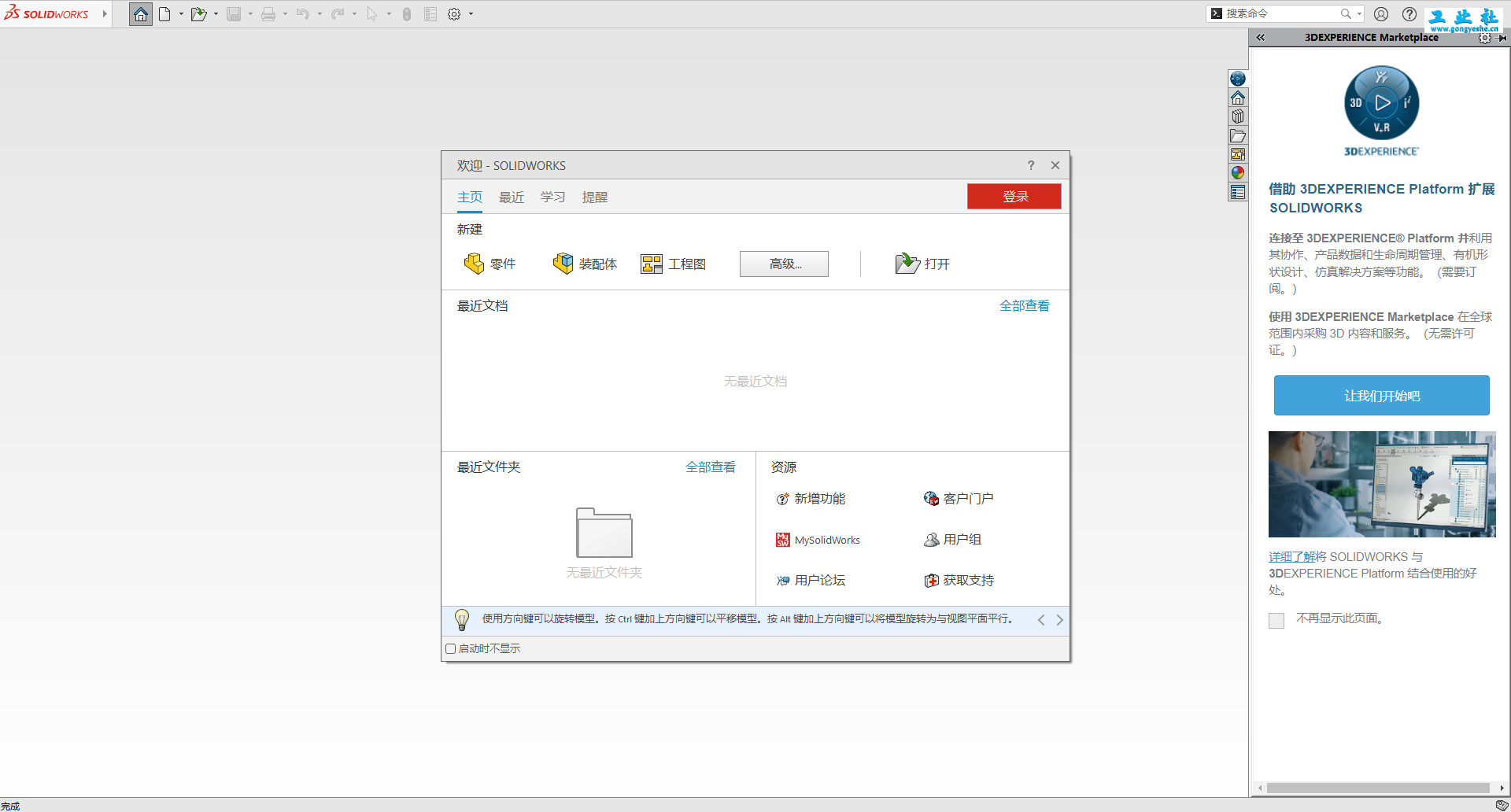Show previous tip with left arrow

(1041, 620)
